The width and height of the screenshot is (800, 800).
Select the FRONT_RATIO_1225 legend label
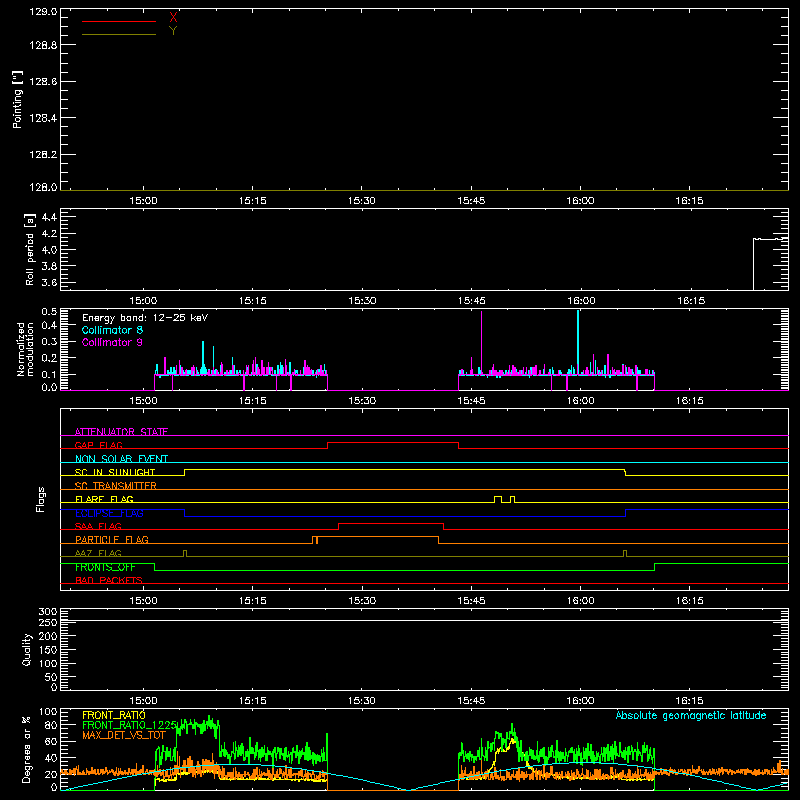[130, 725]
